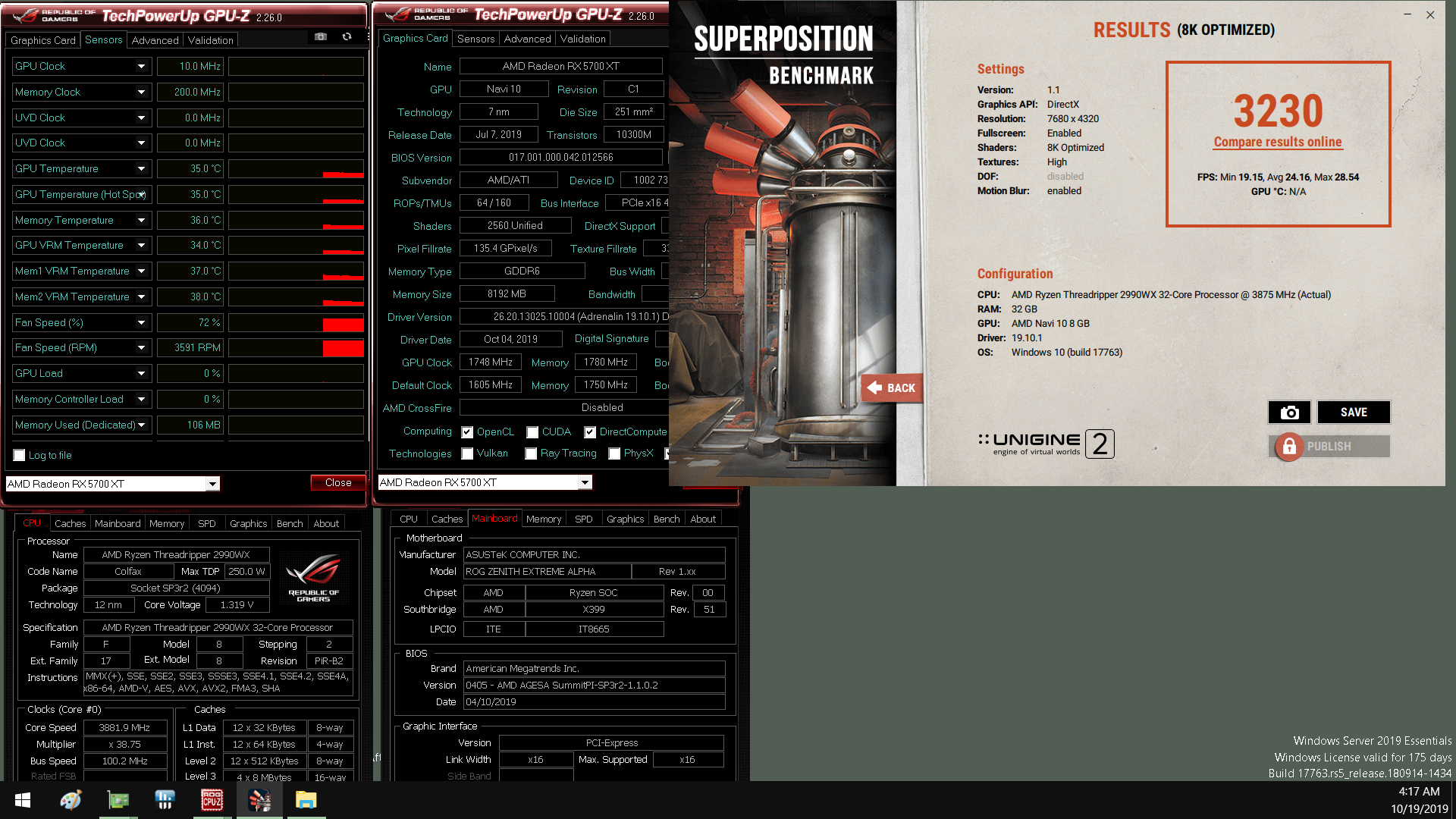This screenshot has width=1456, height=819.
Task: Click the Driver Version field
Action: click(565, 316)
